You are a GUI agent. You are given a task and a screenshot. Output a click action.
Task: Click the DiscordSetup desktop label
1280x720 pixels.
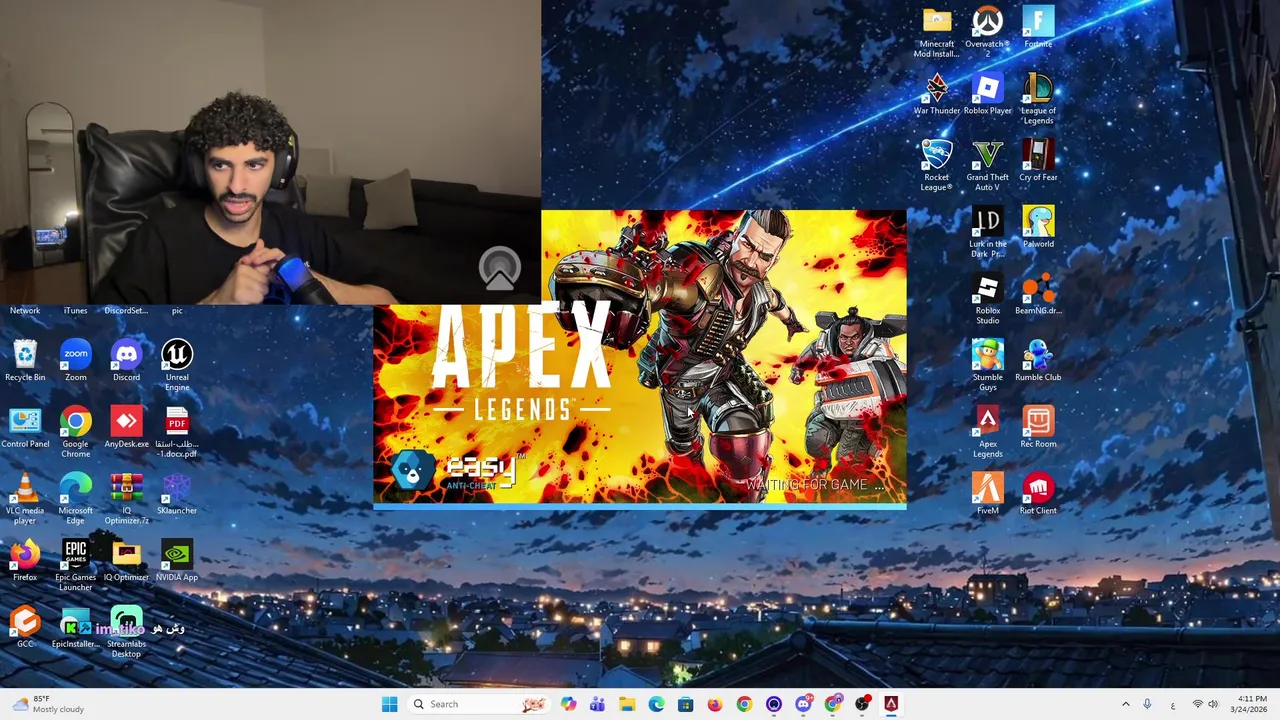click(126, 310)
